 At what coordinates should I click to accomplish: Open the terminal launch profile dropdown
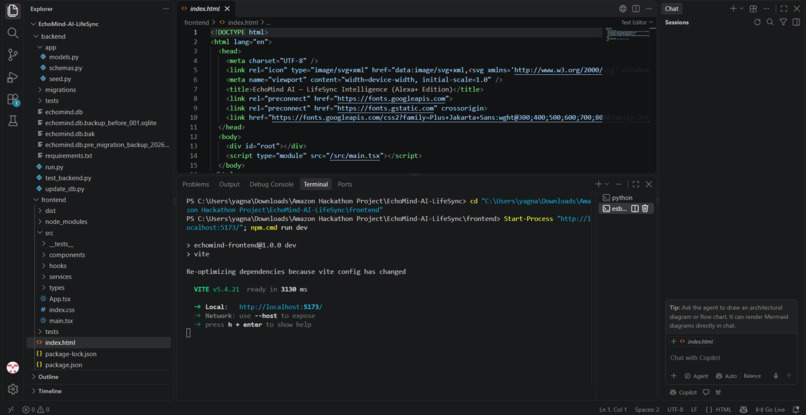(x=607, y=184)
